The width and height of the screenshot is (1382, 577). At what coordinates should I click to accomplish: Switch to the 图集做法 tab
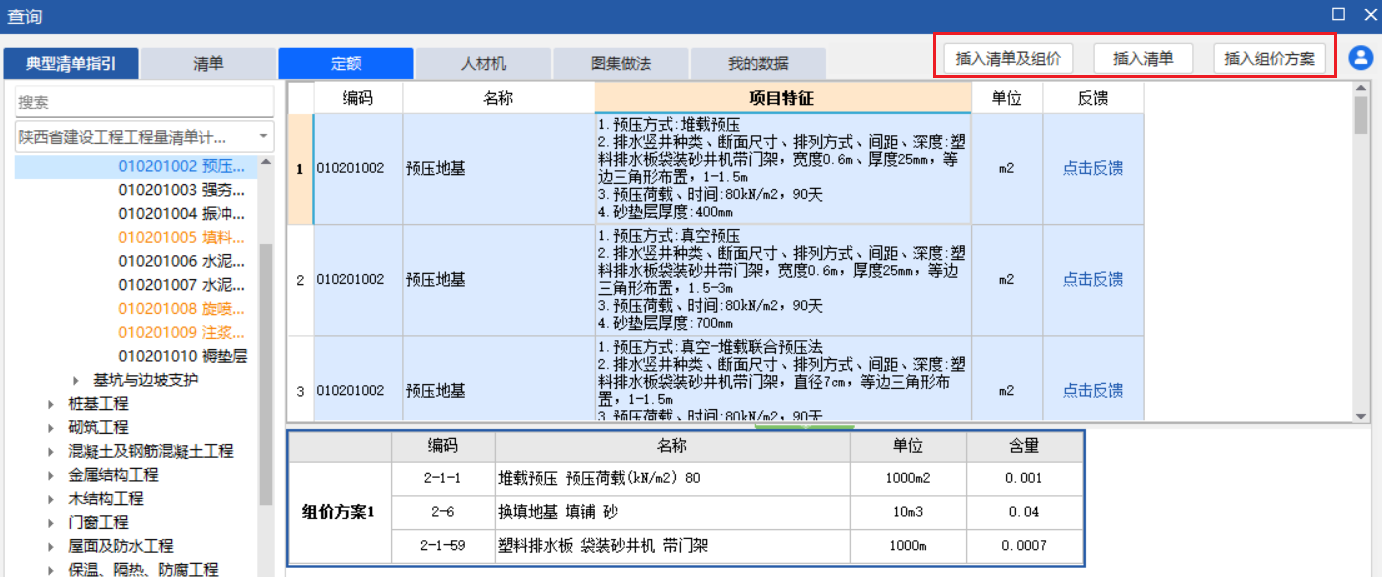(x=623, y=62)
